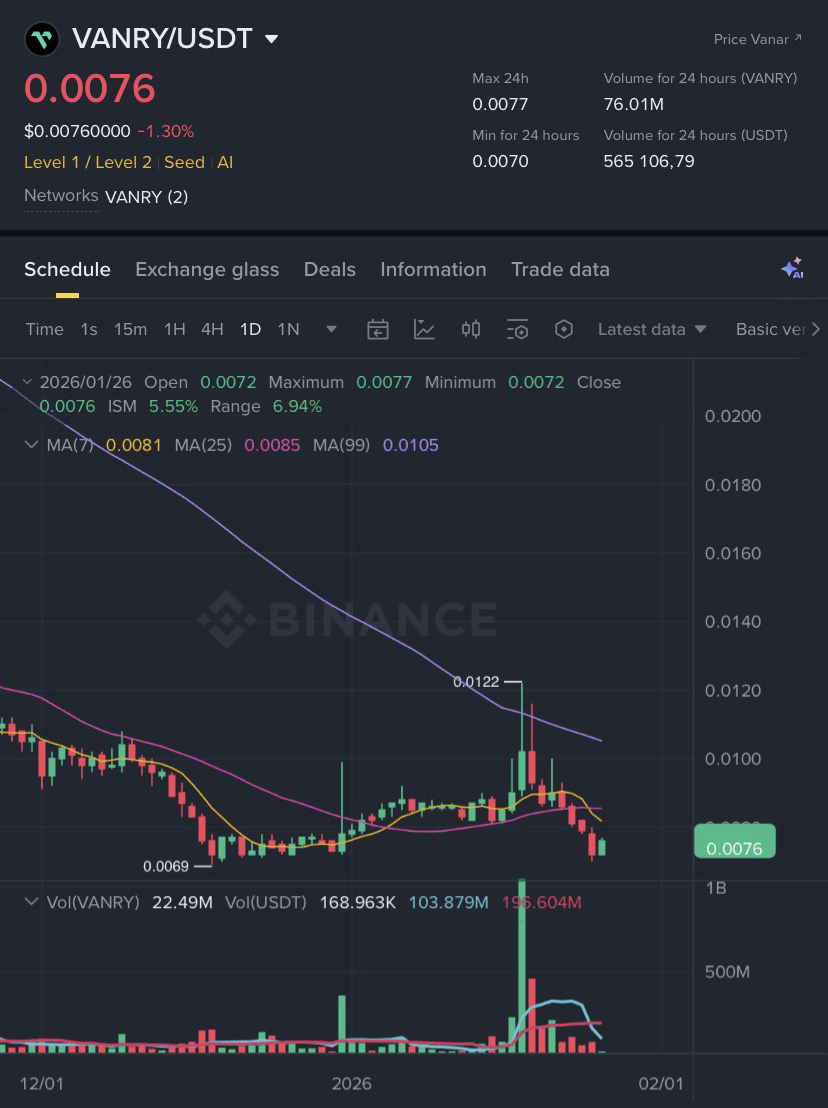This screenshot has width=828, height=1108.
Task: Click the MA(7) 0.0081 legend entry
Action: click(104, 445)
